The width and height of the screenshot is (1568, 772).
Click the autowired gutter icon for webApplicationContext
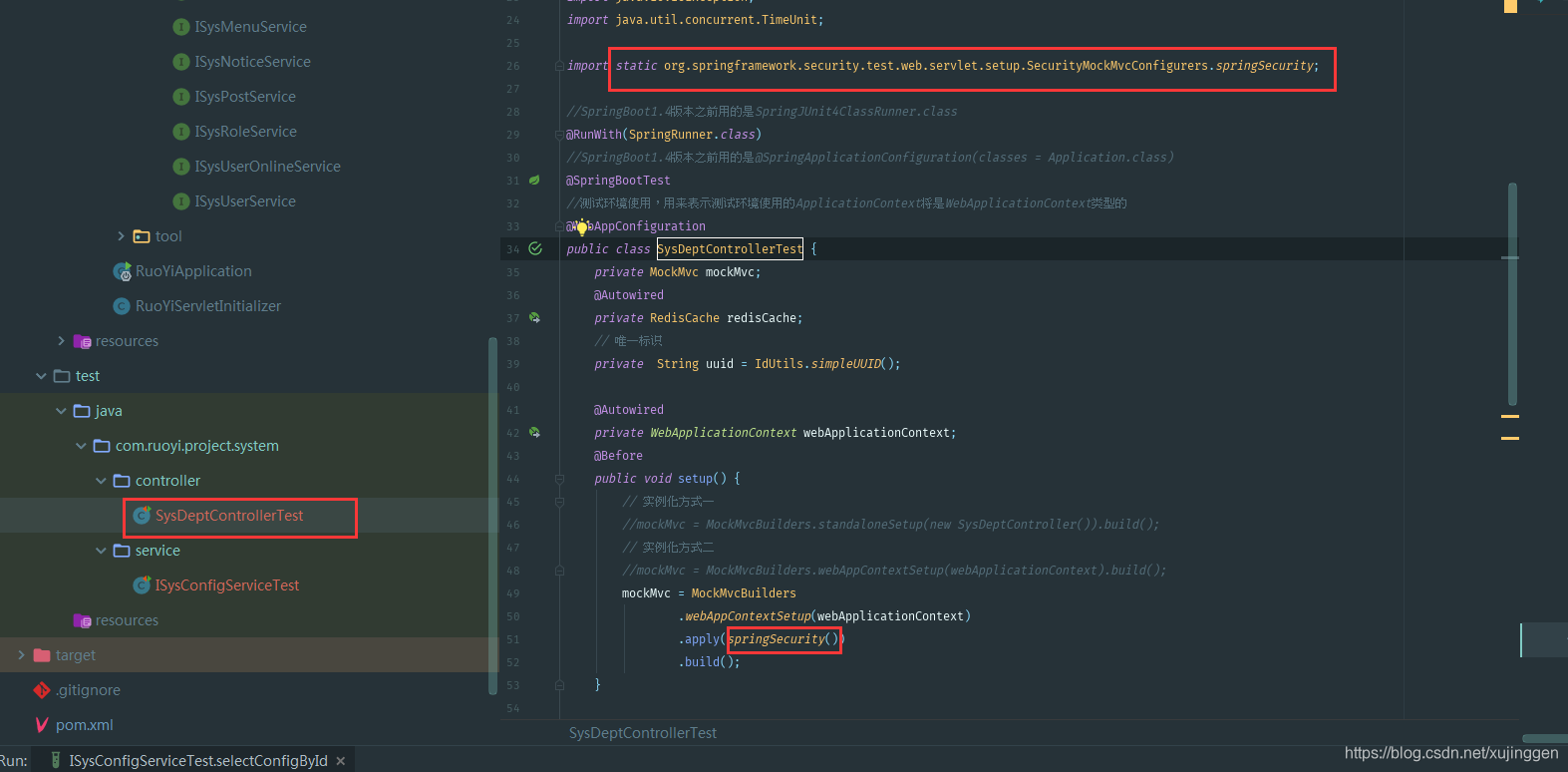click(x=534, y=433)
